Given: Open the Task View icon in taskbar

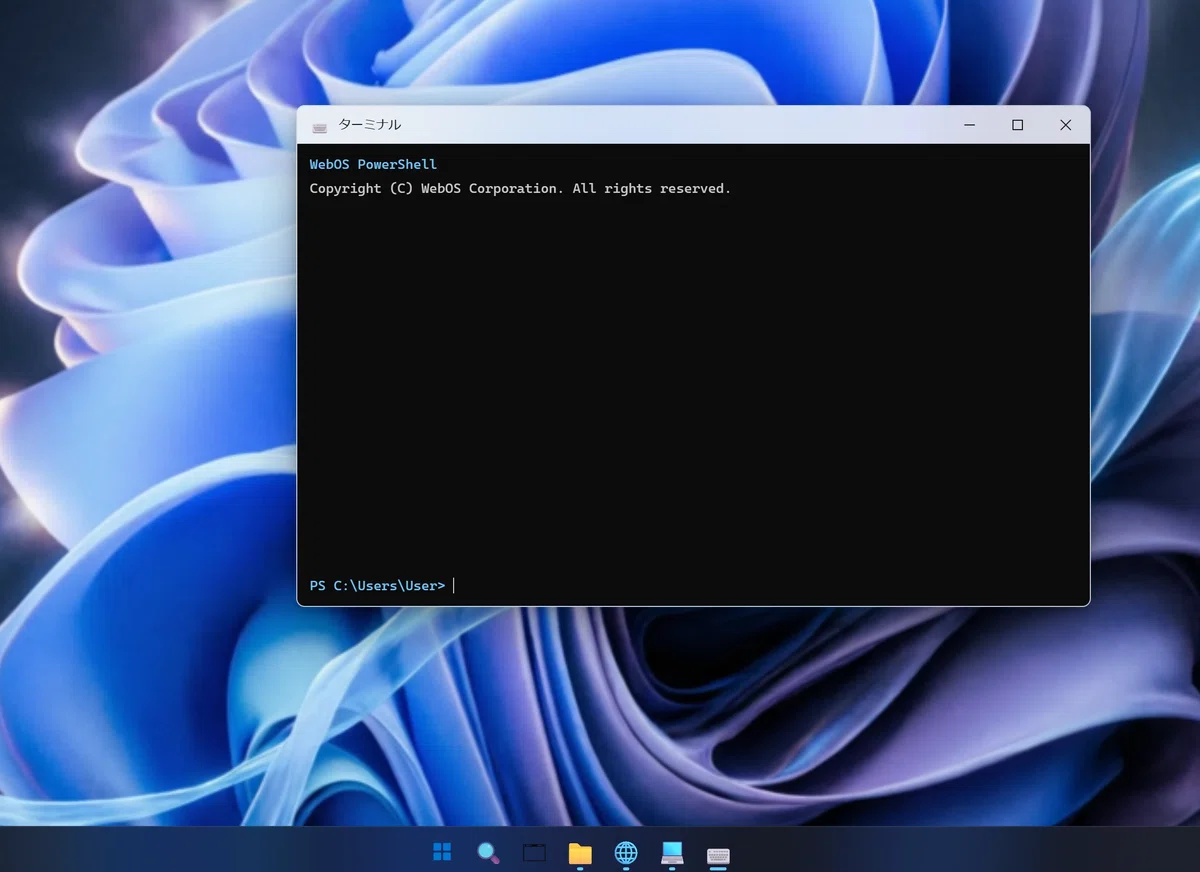Looking at the screenshot, I should (534, 853).
